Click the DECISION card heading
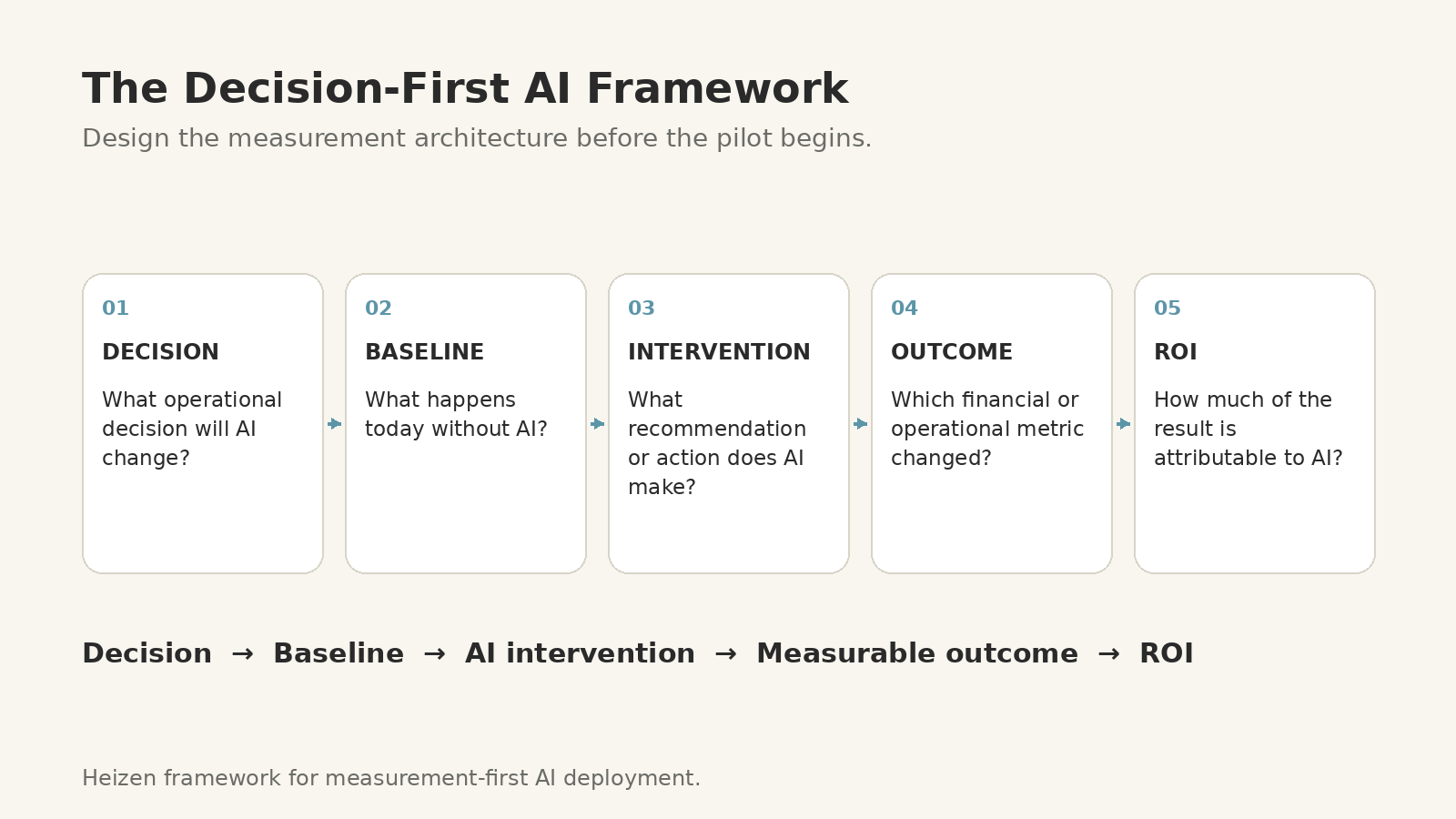The image size is (1456, 819). coord(160,352)
